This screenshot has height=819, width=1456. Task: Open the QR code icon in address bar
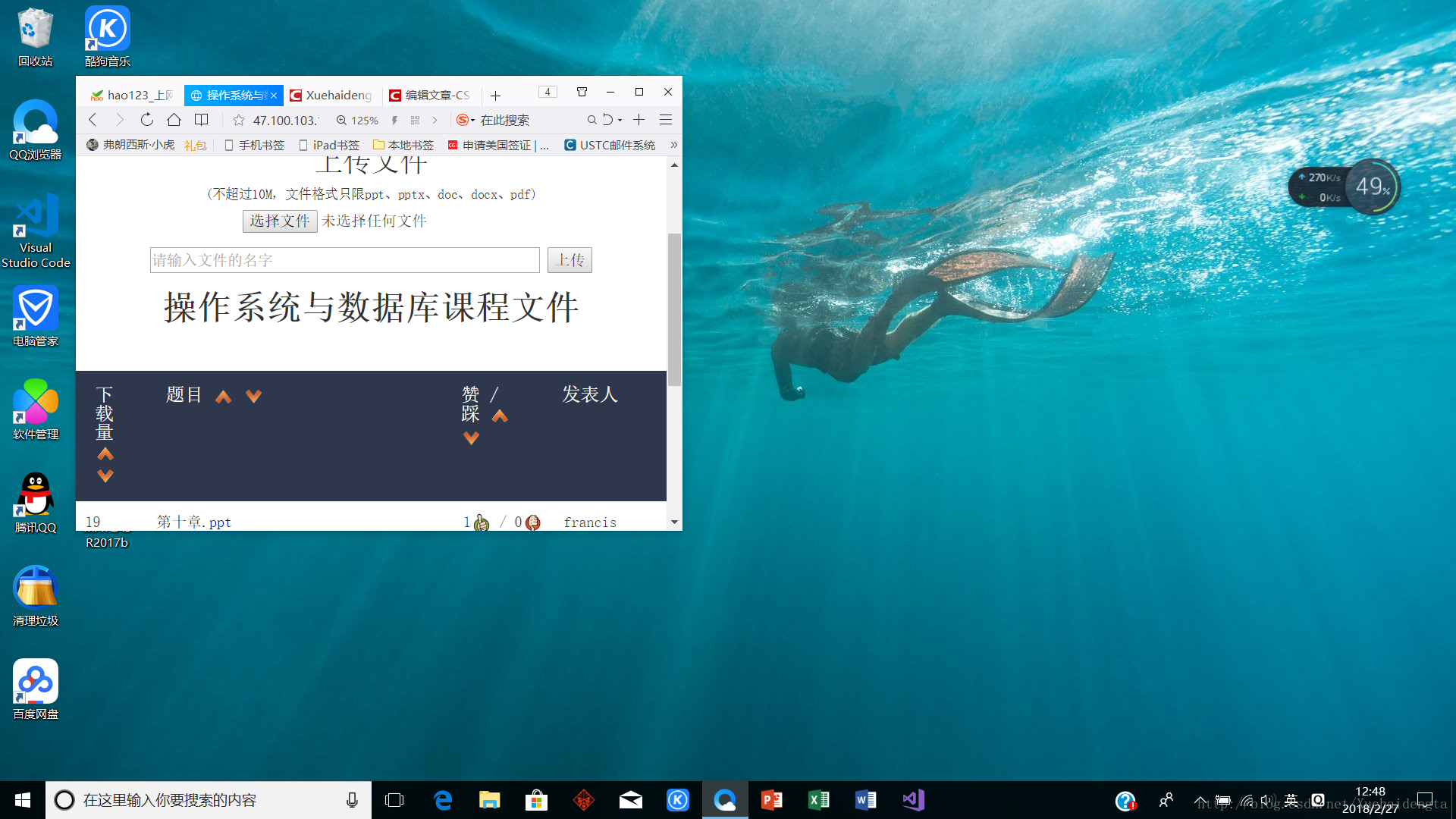coord(415,121)
